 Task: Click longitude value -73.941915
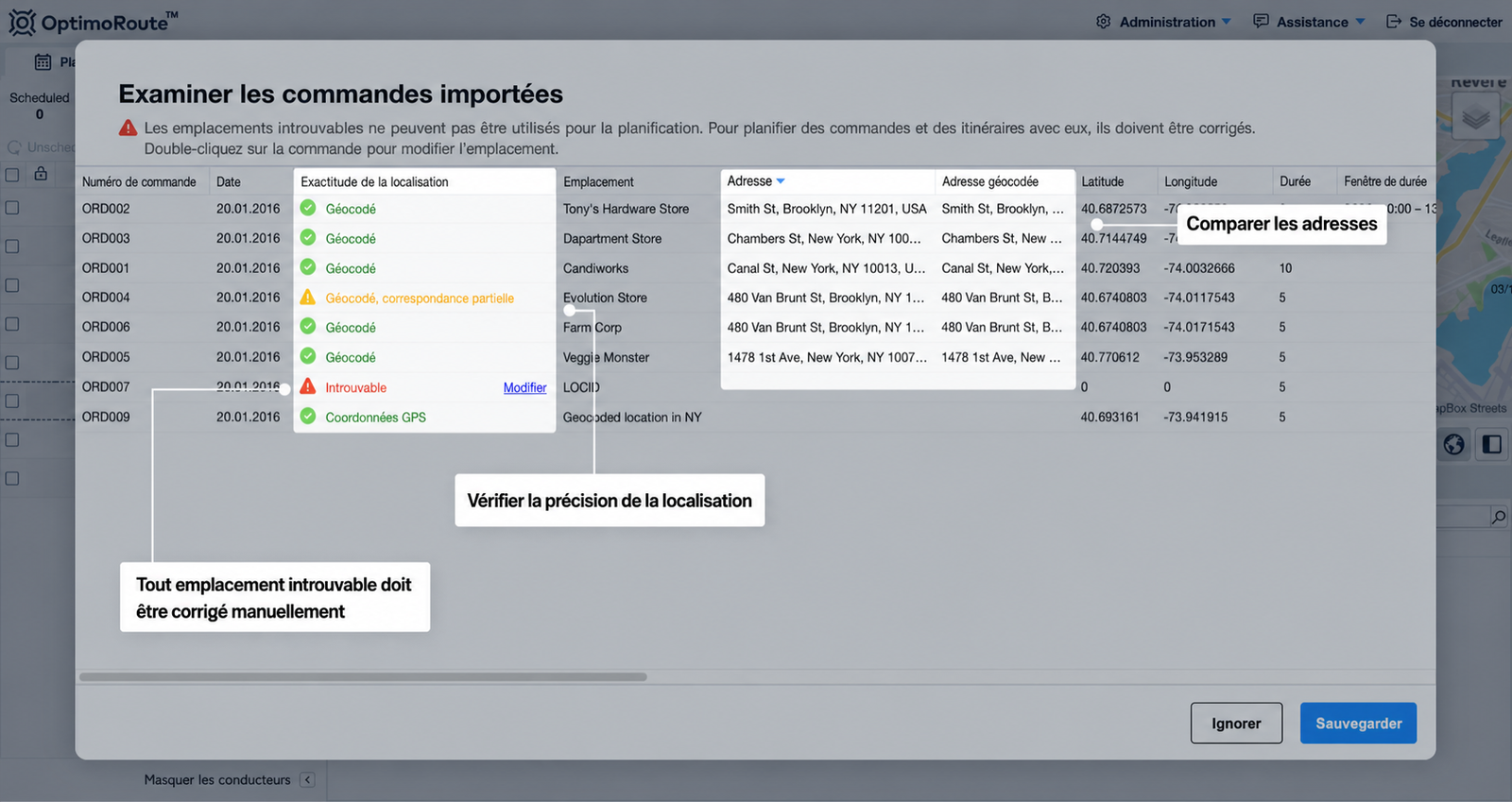pos(1195,417)
